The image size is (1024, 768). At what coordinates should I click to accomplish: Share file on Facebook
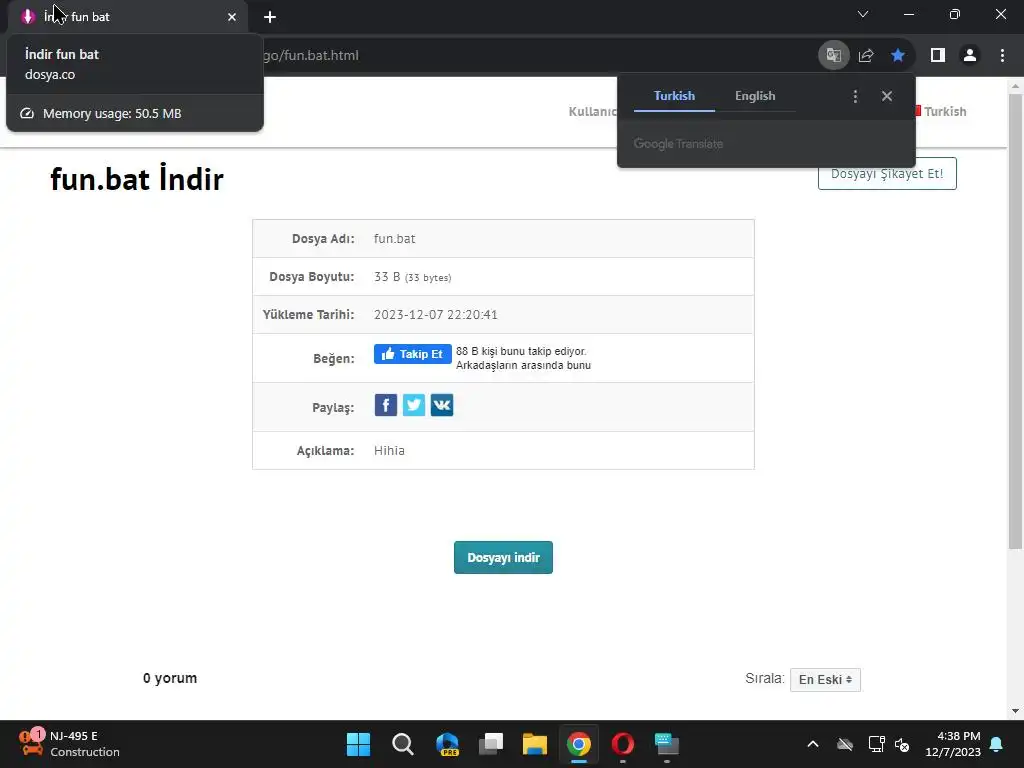click(385, 405)
